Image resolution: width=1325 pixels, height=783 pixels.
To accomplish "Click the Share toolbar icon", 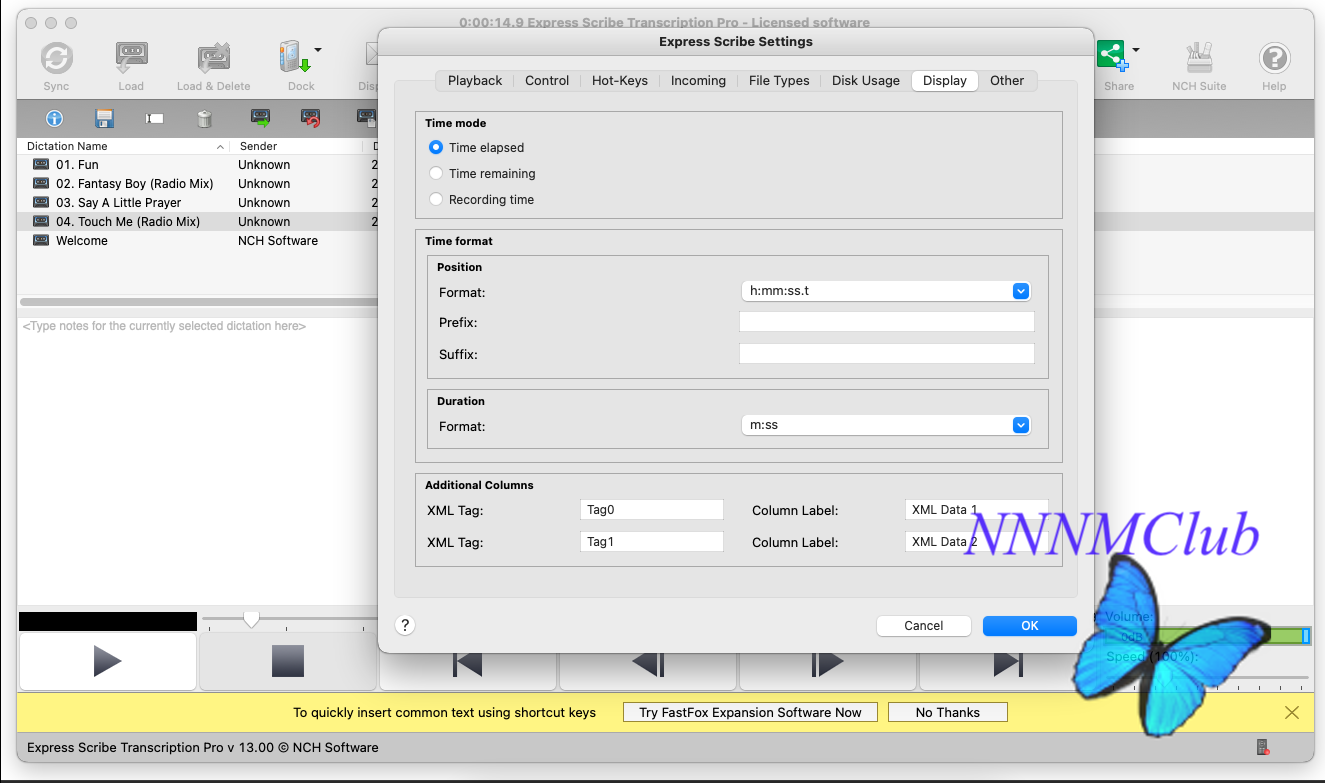I will coord(1111,57).
